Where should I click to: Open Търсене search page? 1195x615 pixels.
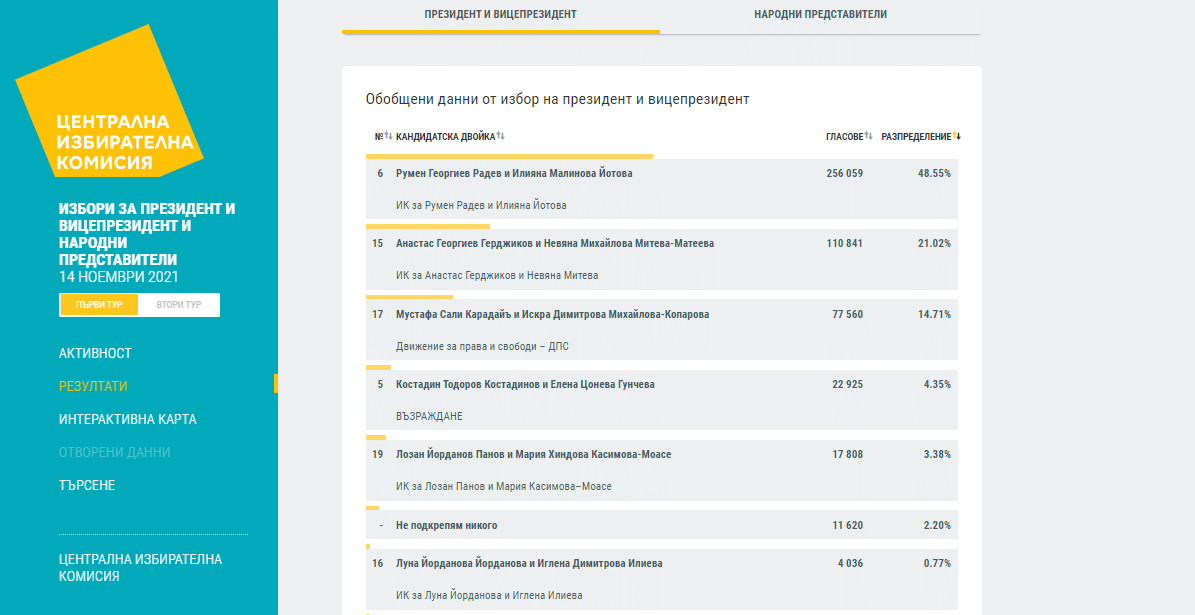87,485
